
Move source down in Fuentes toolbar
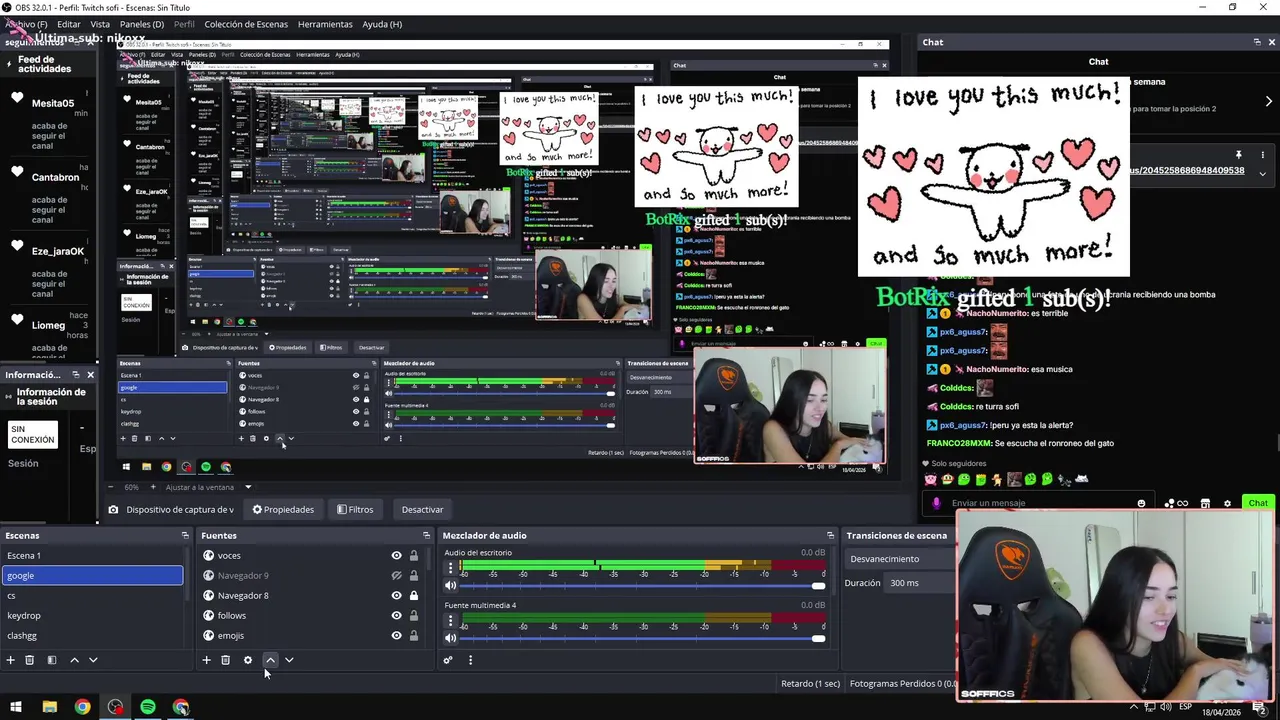click(289, 660)
